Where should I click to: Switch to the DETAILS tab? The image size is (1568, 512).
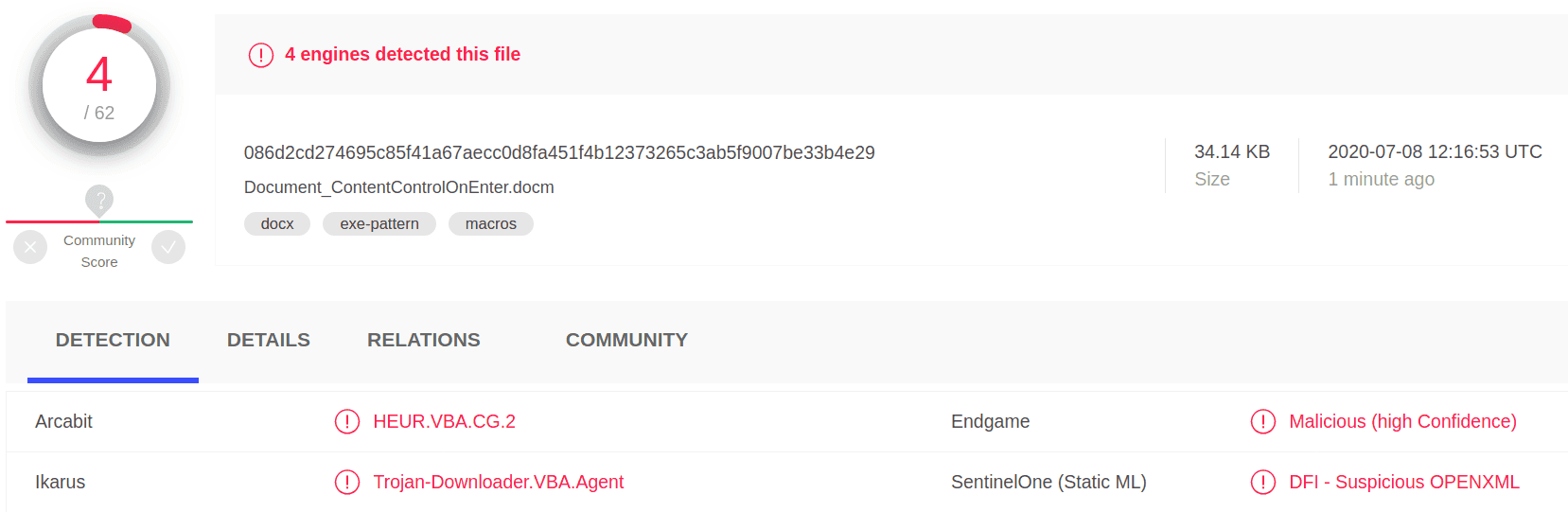coord(268,340)
